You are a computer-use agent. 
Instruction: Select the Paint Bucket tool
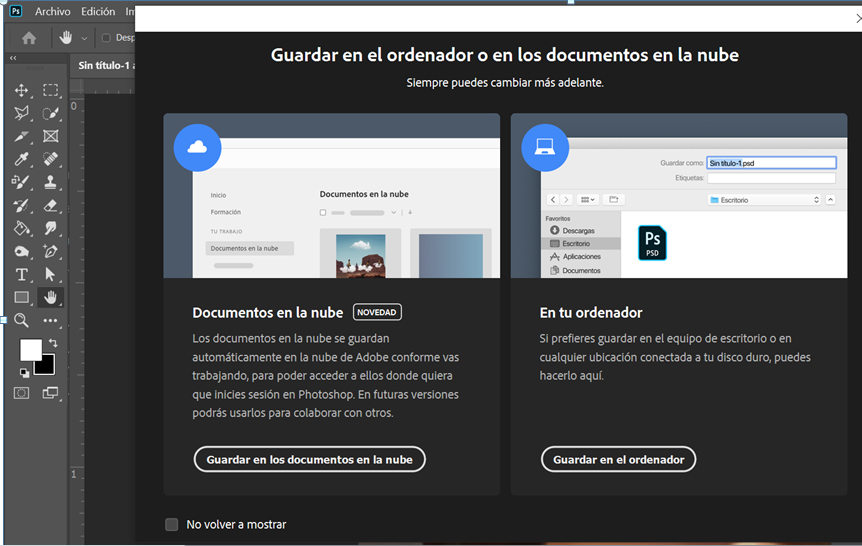click(x=21, y=228)
